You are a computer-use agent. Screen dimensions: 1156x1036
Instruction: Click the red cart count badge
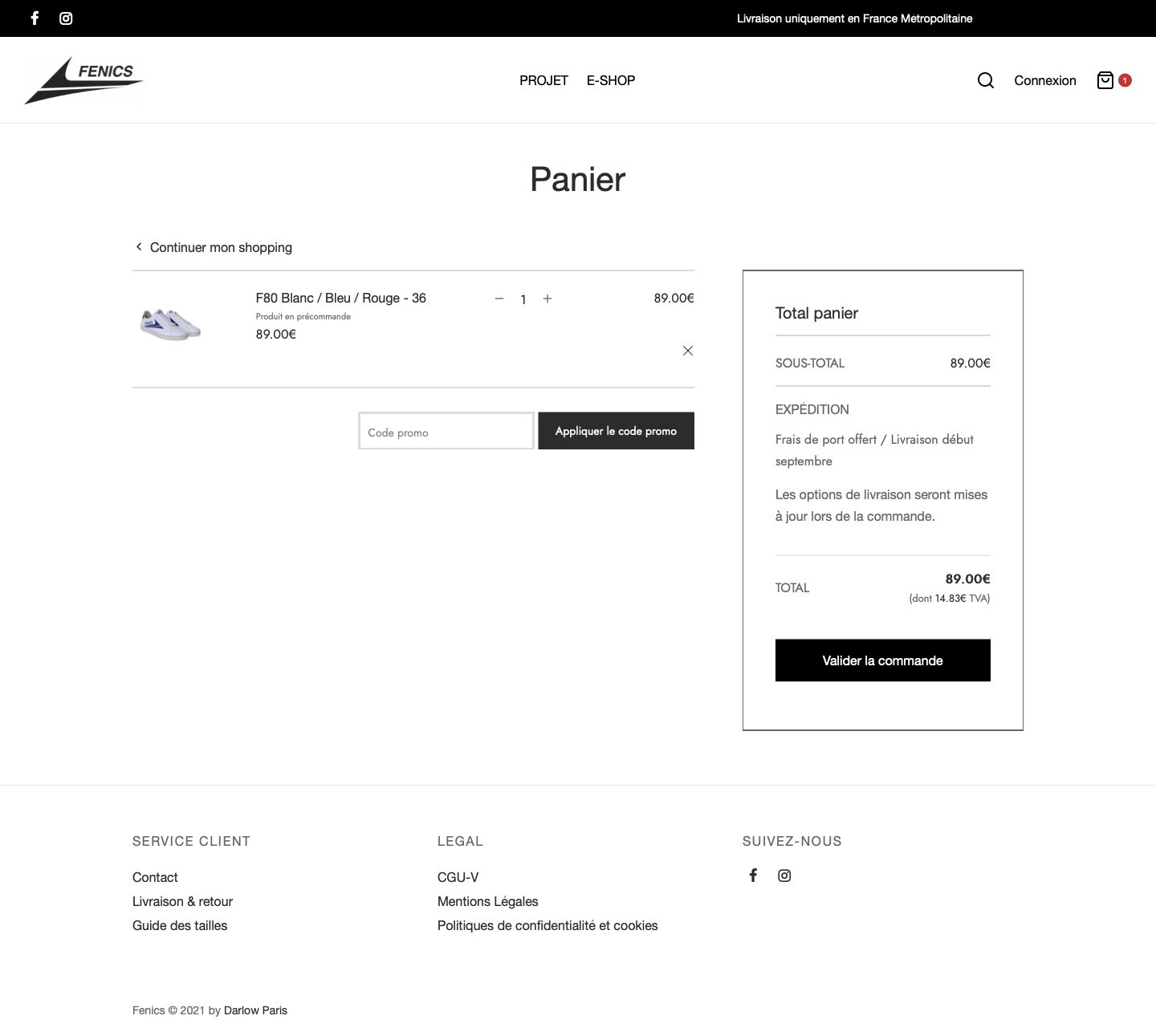1125,80
